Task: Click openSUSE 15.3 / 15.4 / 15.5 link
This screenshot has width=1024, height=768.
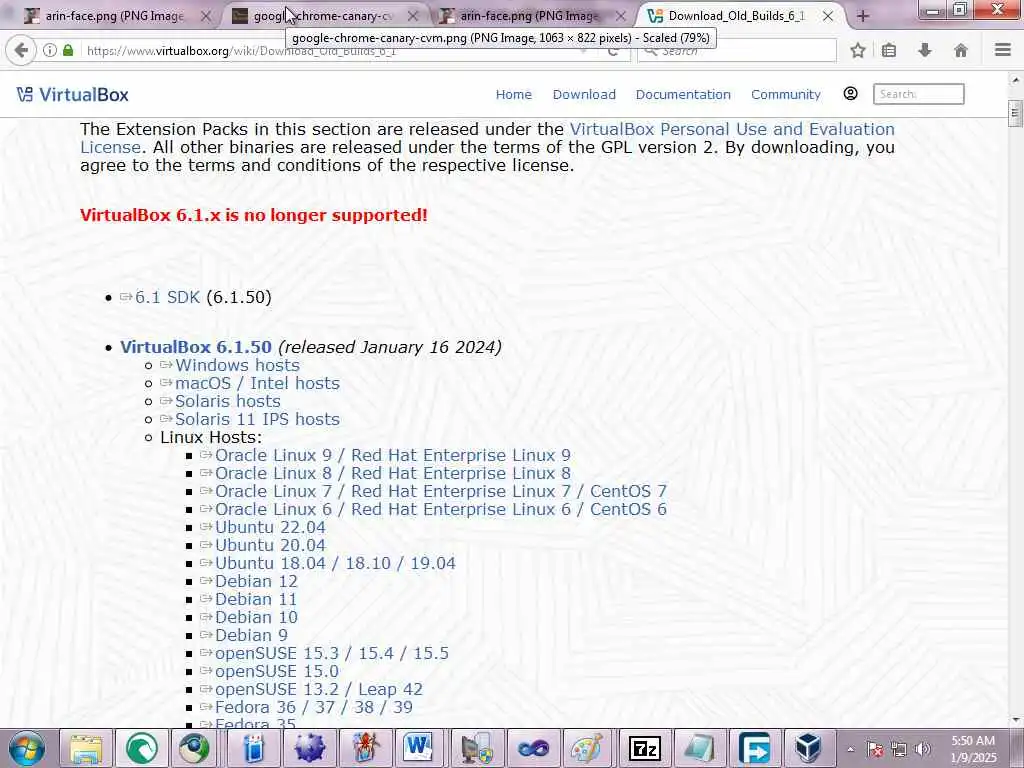Action: point(332,653)
